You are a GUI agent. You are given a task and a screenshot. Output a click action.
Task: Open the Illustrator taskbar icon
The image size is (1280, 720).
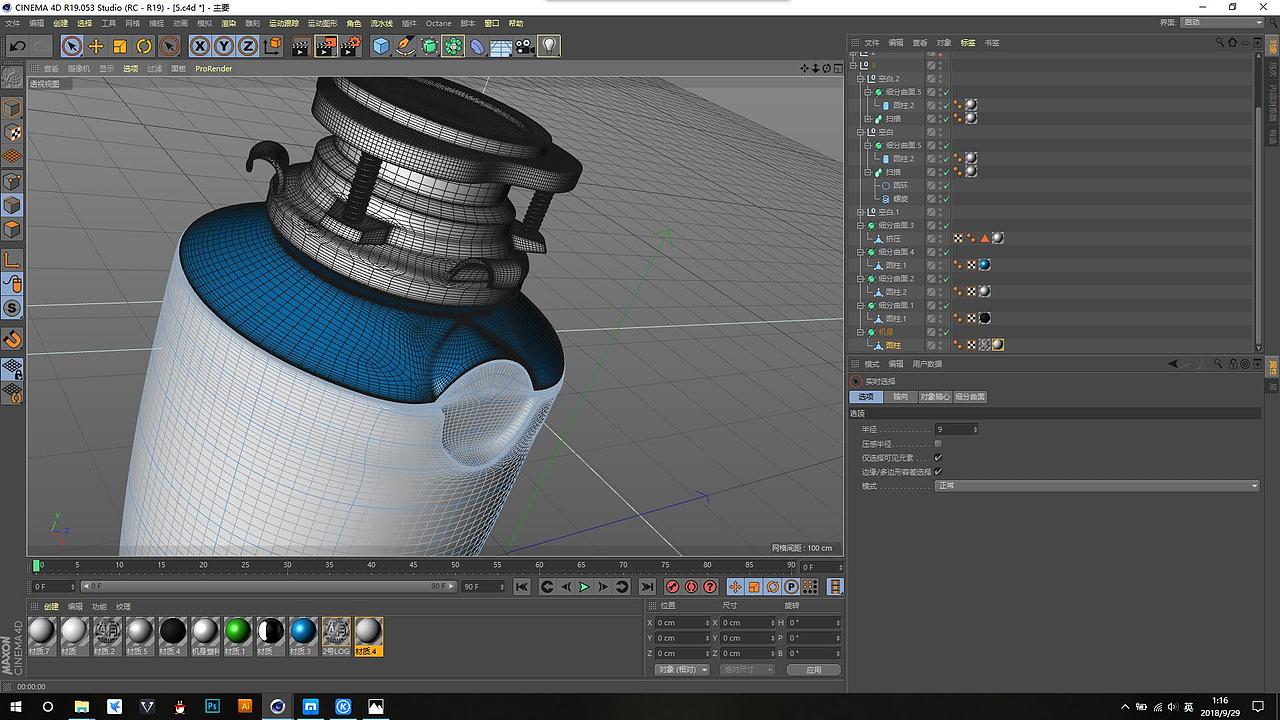pyautogui.click(x=245, y=706)
